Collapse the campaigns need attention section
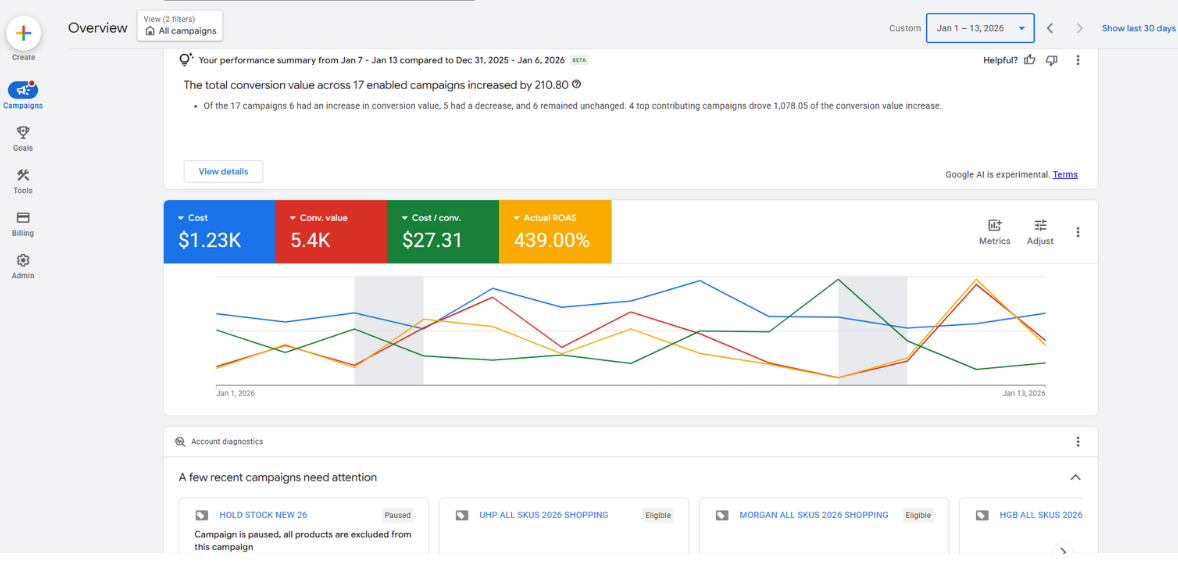 coord(1075,477)
